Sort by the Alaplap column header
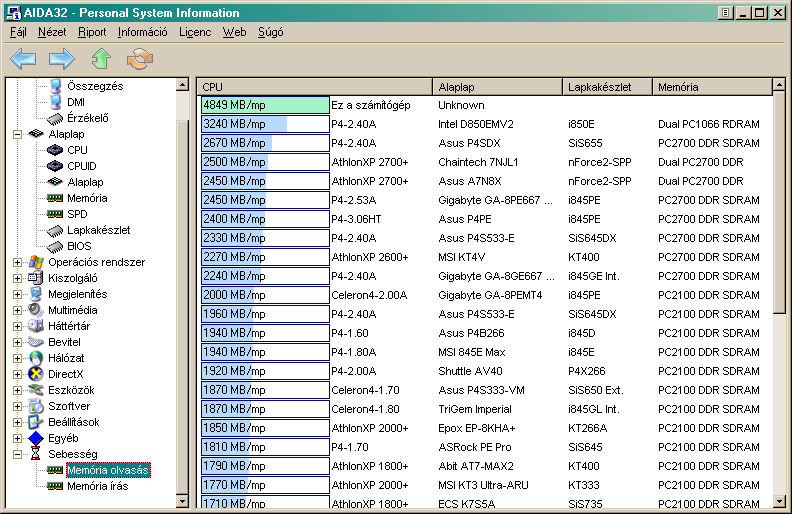Screen dimensions: 792x514 (x=498, y=87)
